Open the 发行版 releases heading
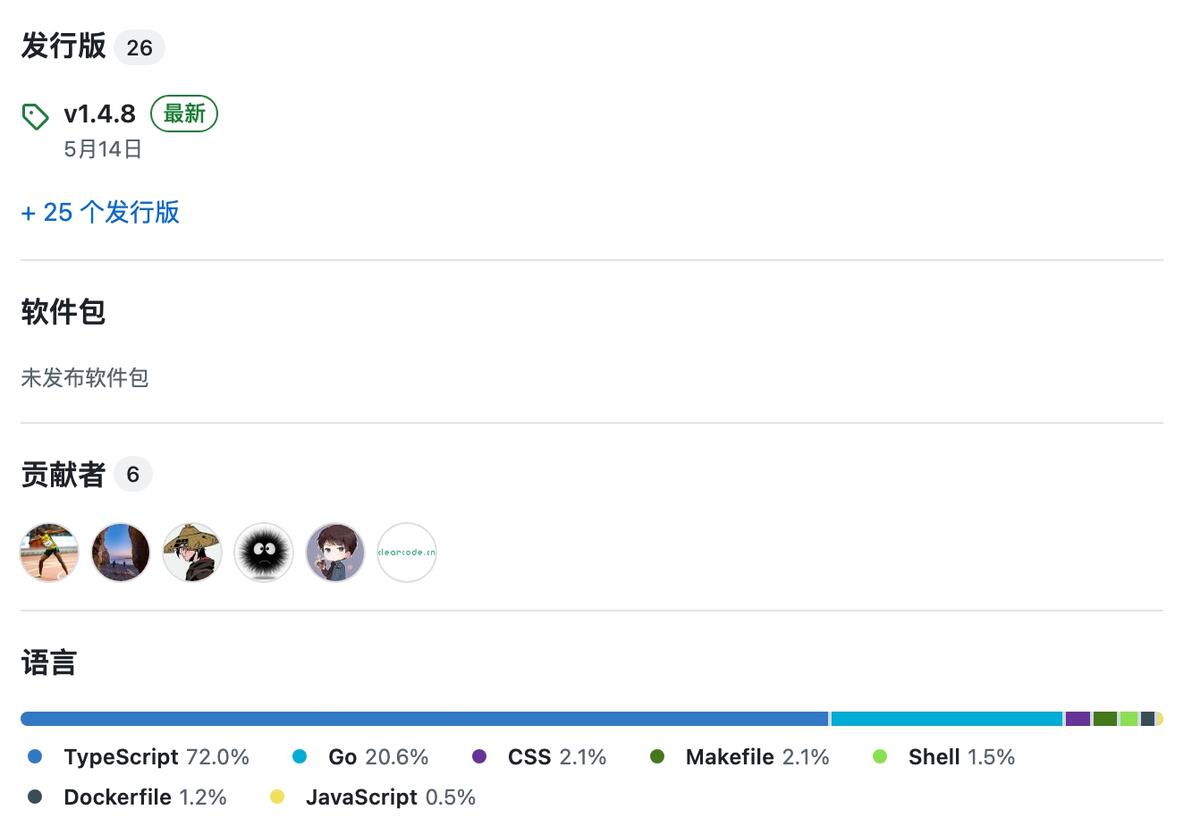The image size is (1192, 835). (63, 47)
